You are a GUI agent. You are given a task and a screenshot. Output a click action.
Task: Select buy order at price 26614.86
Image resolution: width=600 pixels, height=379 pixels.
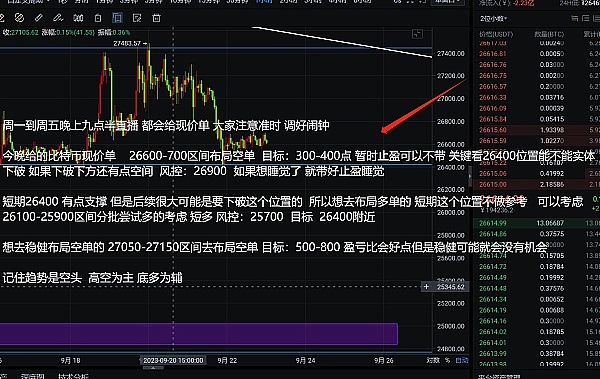536,234
